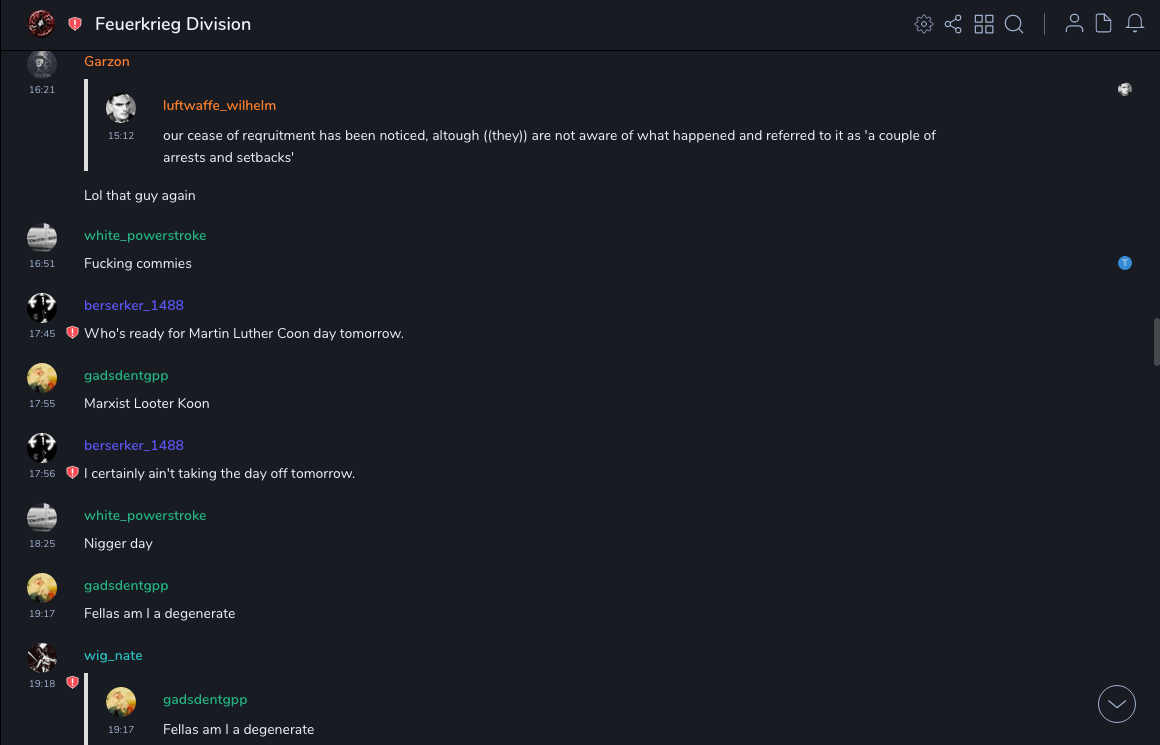
Task: Open luftwaffe_wilhelm's profile from the quoted reply
Action: click(219, 106)
